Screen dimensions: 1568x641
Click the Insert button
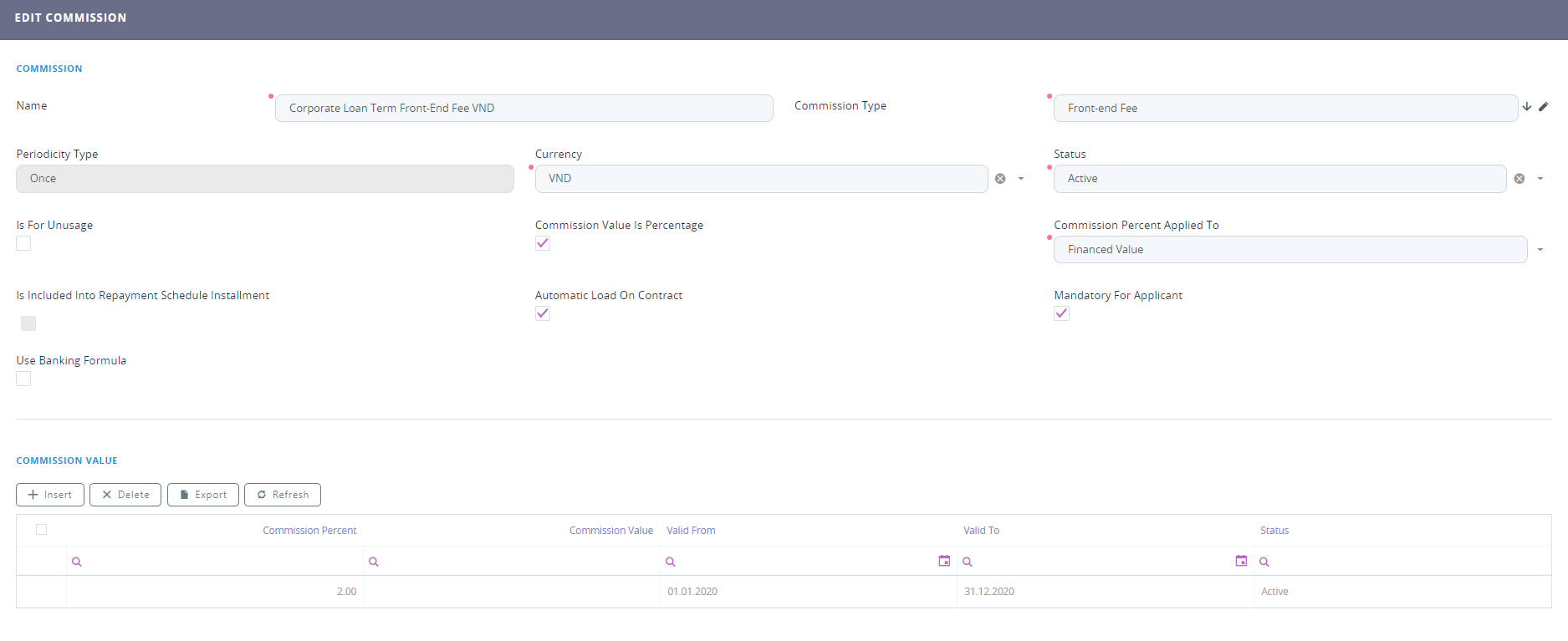[50, 495]
